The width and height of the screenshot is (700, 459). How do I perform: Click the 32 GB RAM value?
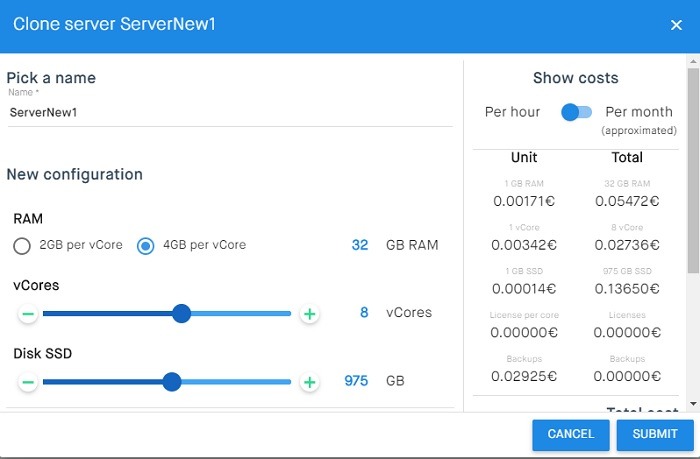coord(360,245)
